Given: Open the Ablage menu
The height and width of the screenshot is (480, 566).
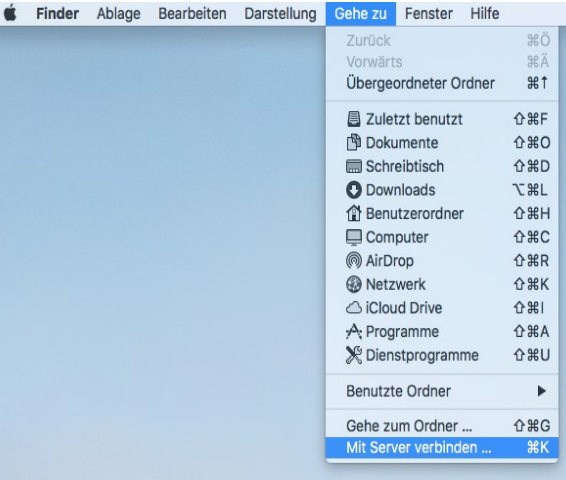Looking at the screenshot, I should 118,14.
